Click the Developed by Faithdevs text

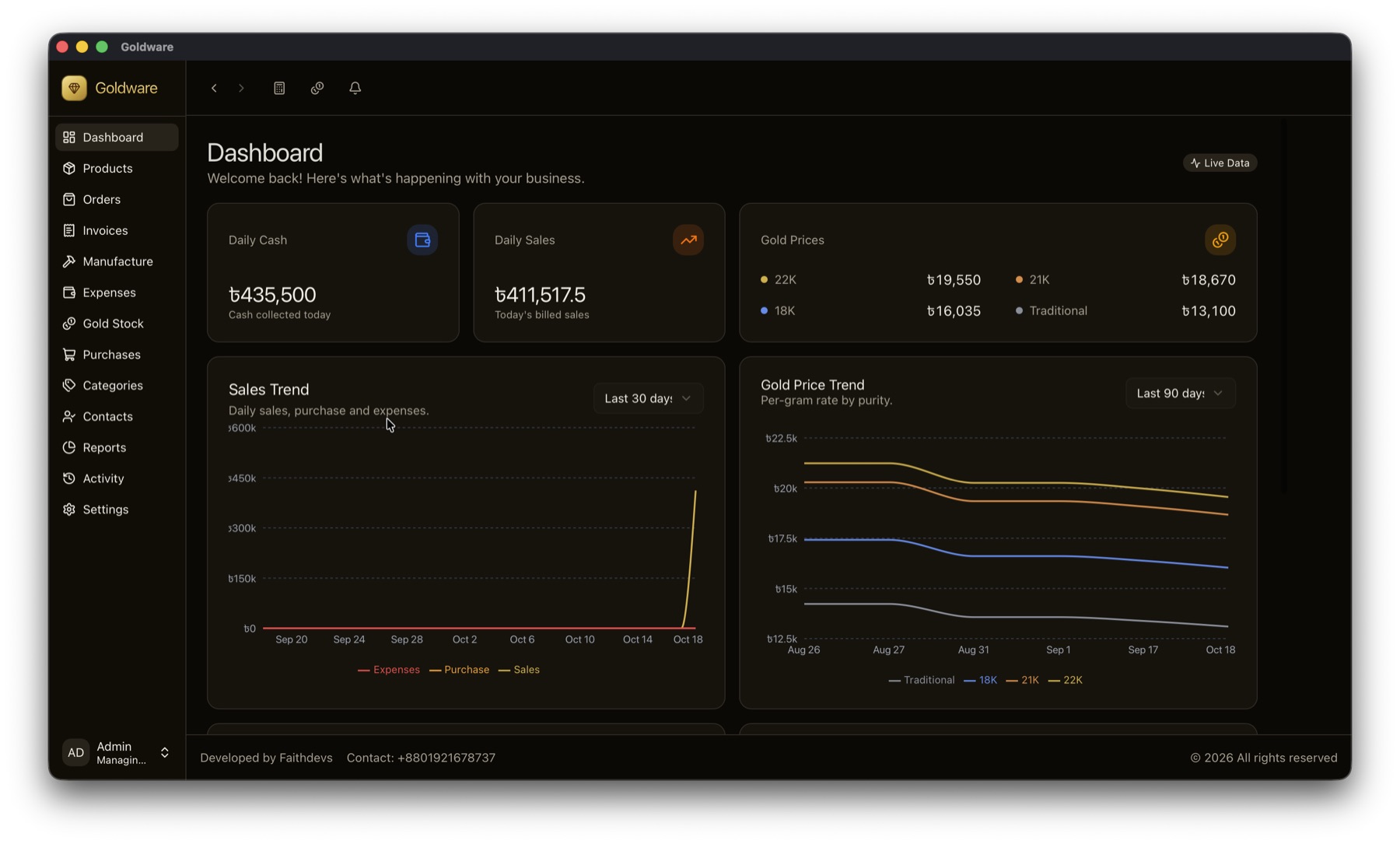(266, 758)
